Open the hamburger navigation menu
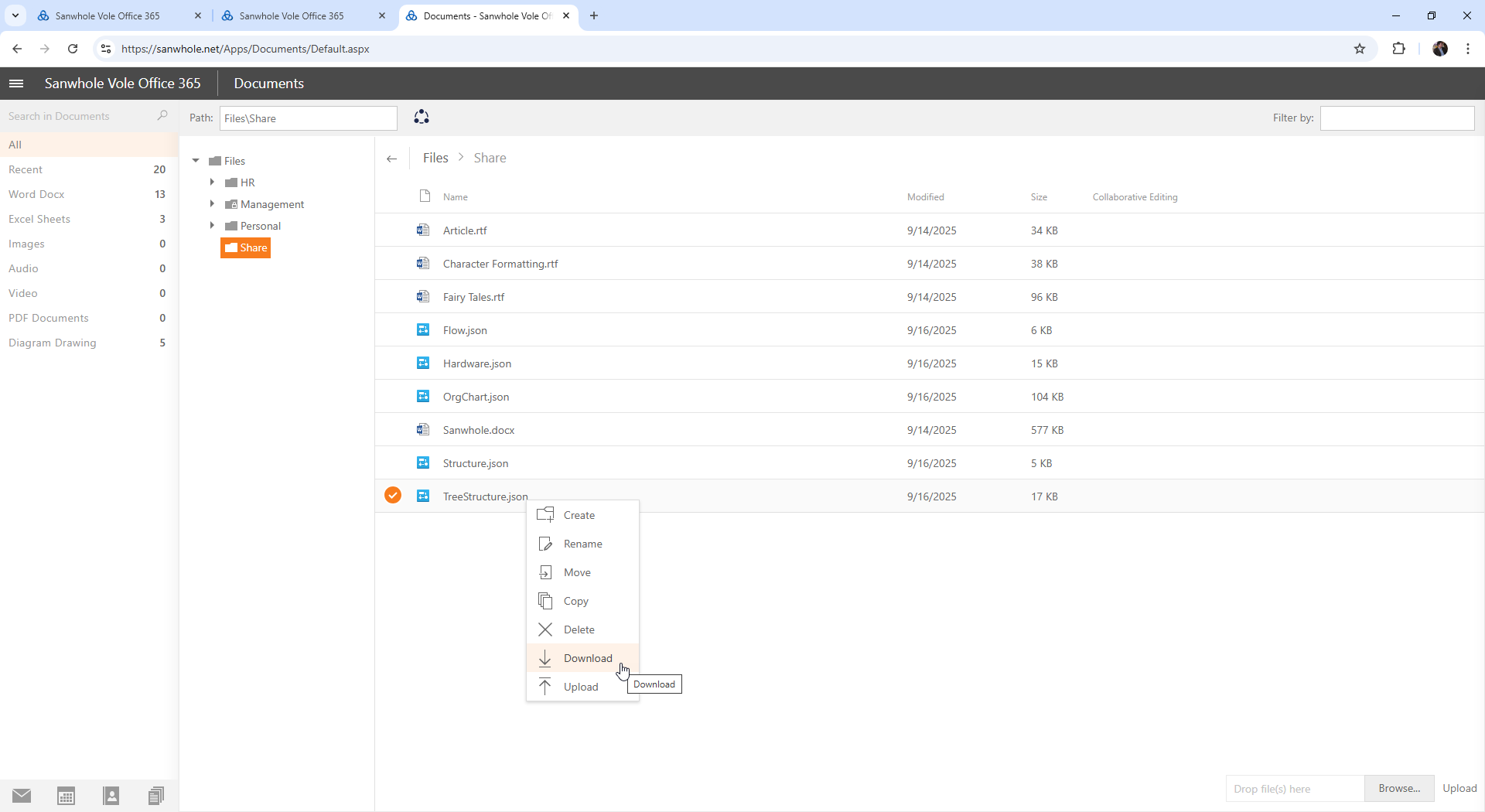Viewport: 1485px width, 812px height. (16, 84)
